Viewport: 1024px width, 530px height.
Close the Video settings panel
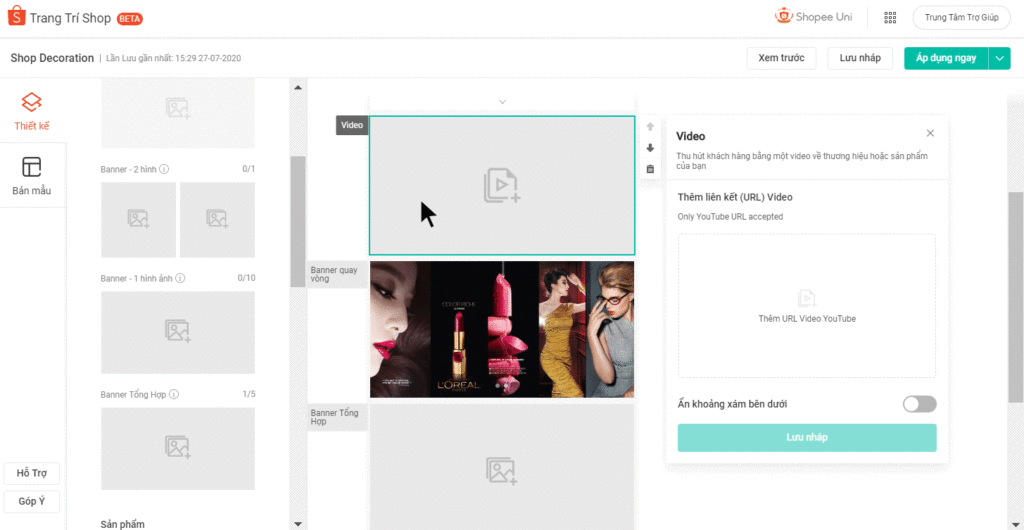930,133
